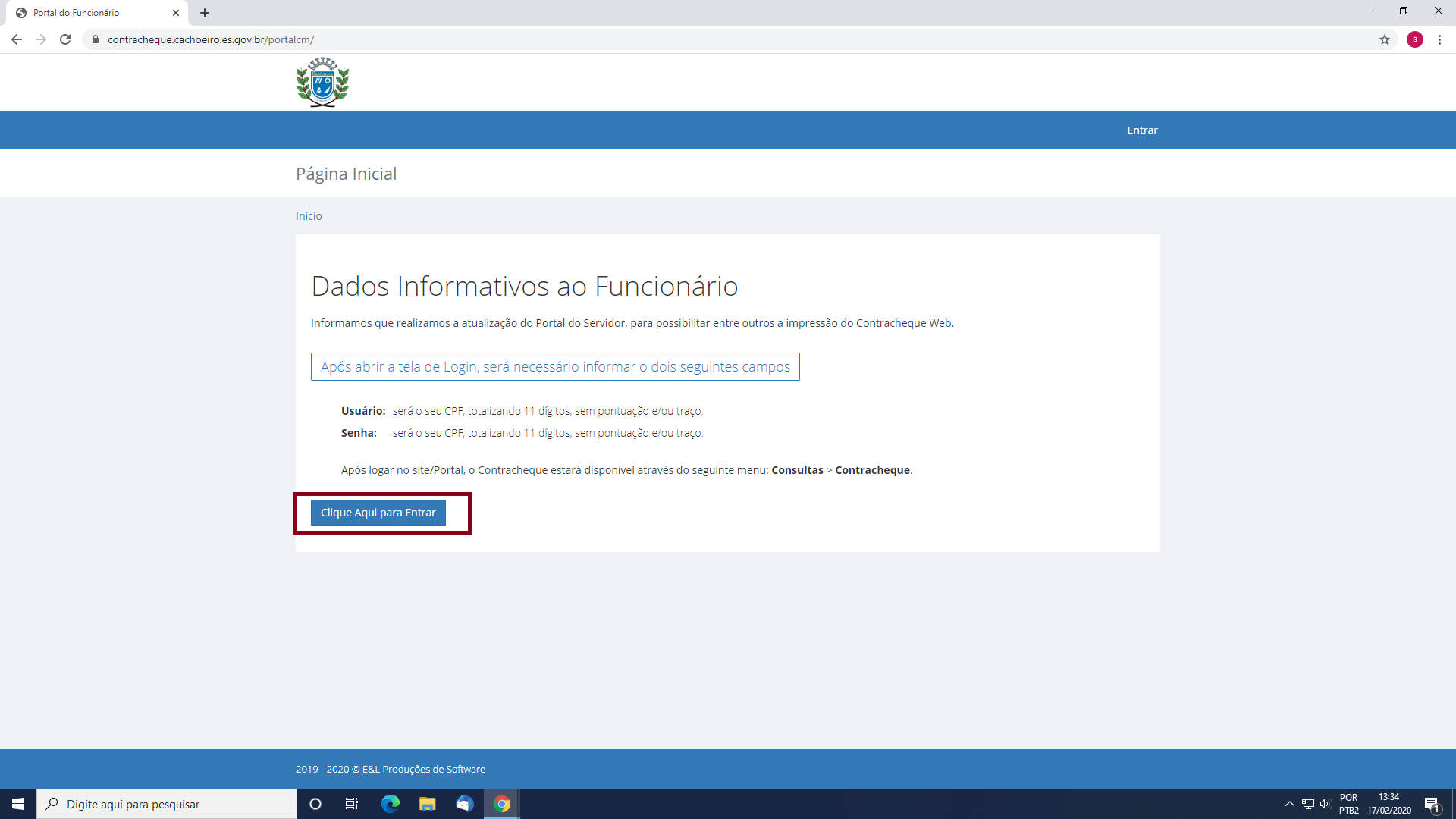Viewport: 1456px width, 819px height.
Task: Select the Portal do Funcionário tab
Action: pyautogui.click(x=91, y=13)
